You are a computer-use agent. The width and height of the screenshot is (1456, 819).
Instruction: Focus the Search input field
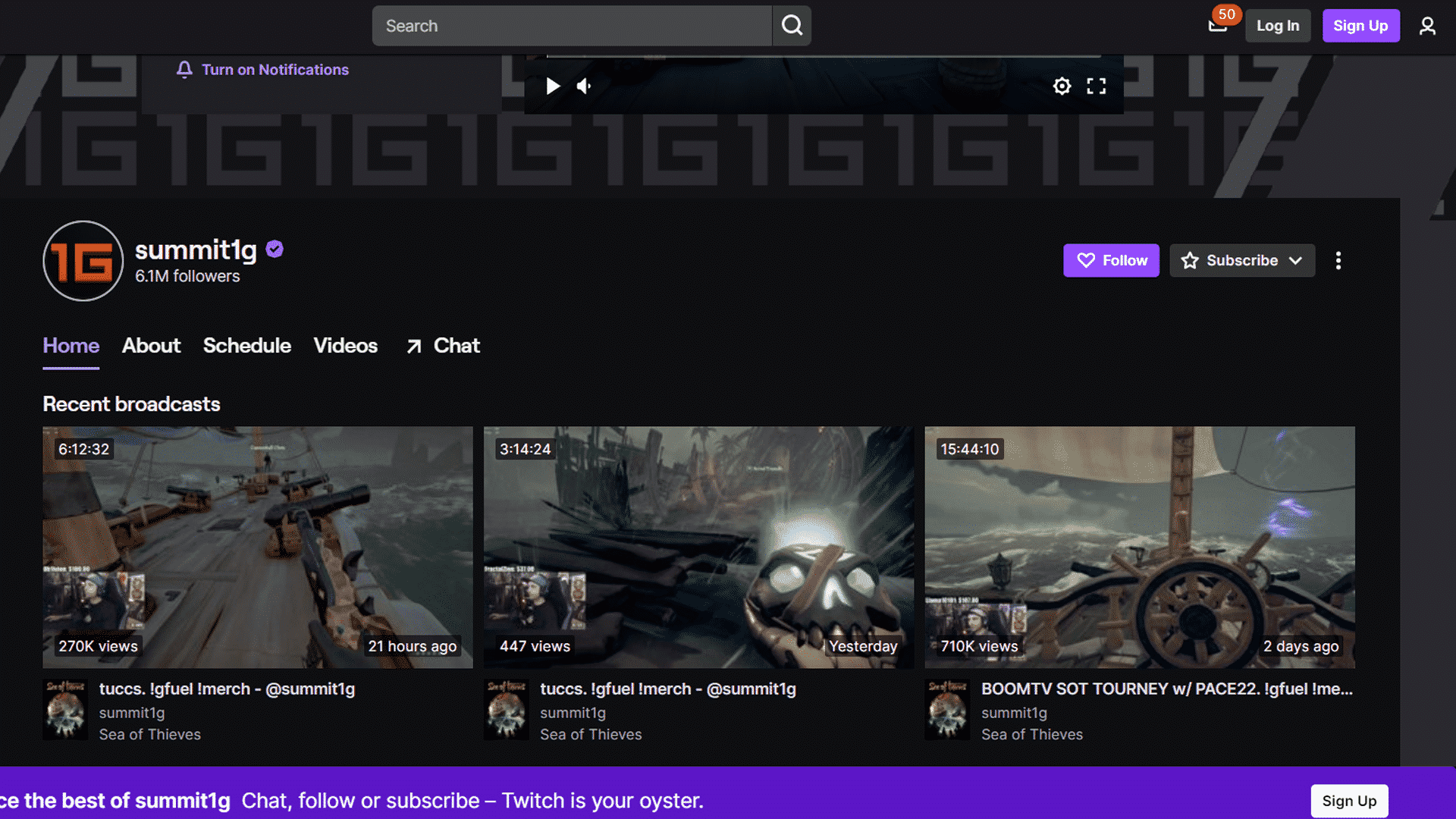[x=573, y=26]
